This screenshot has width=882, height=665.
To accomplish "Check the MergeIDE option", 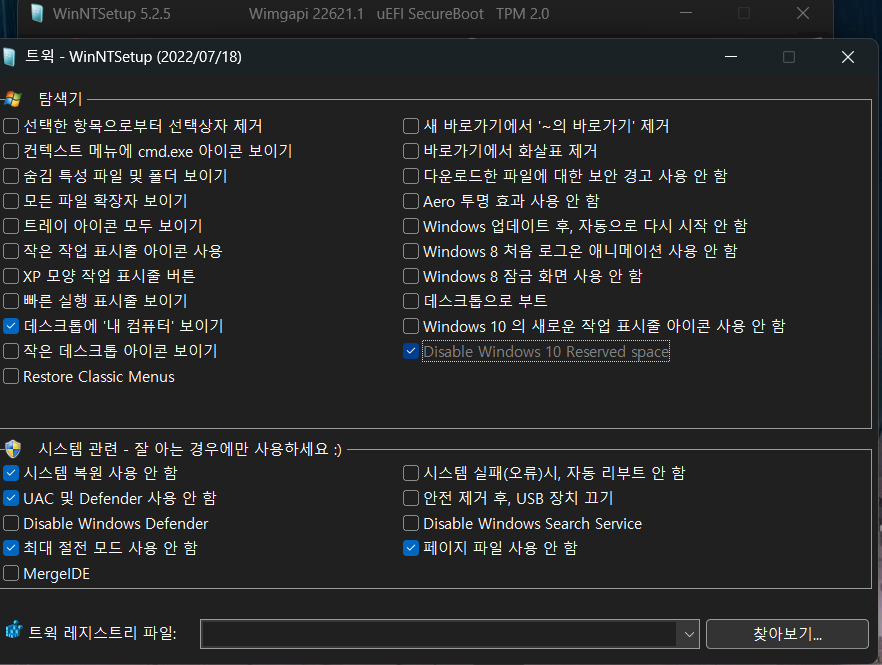I will [11, 573].
